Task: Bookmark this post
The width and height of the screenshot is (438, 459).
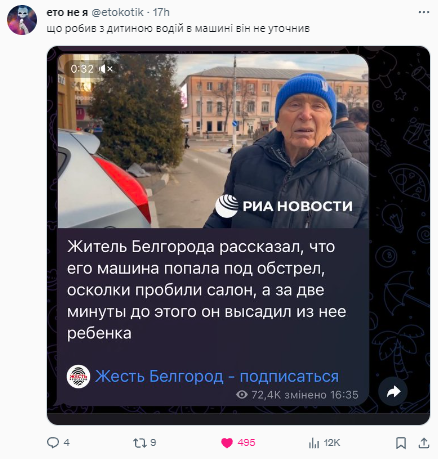Action: pos(401,443)
